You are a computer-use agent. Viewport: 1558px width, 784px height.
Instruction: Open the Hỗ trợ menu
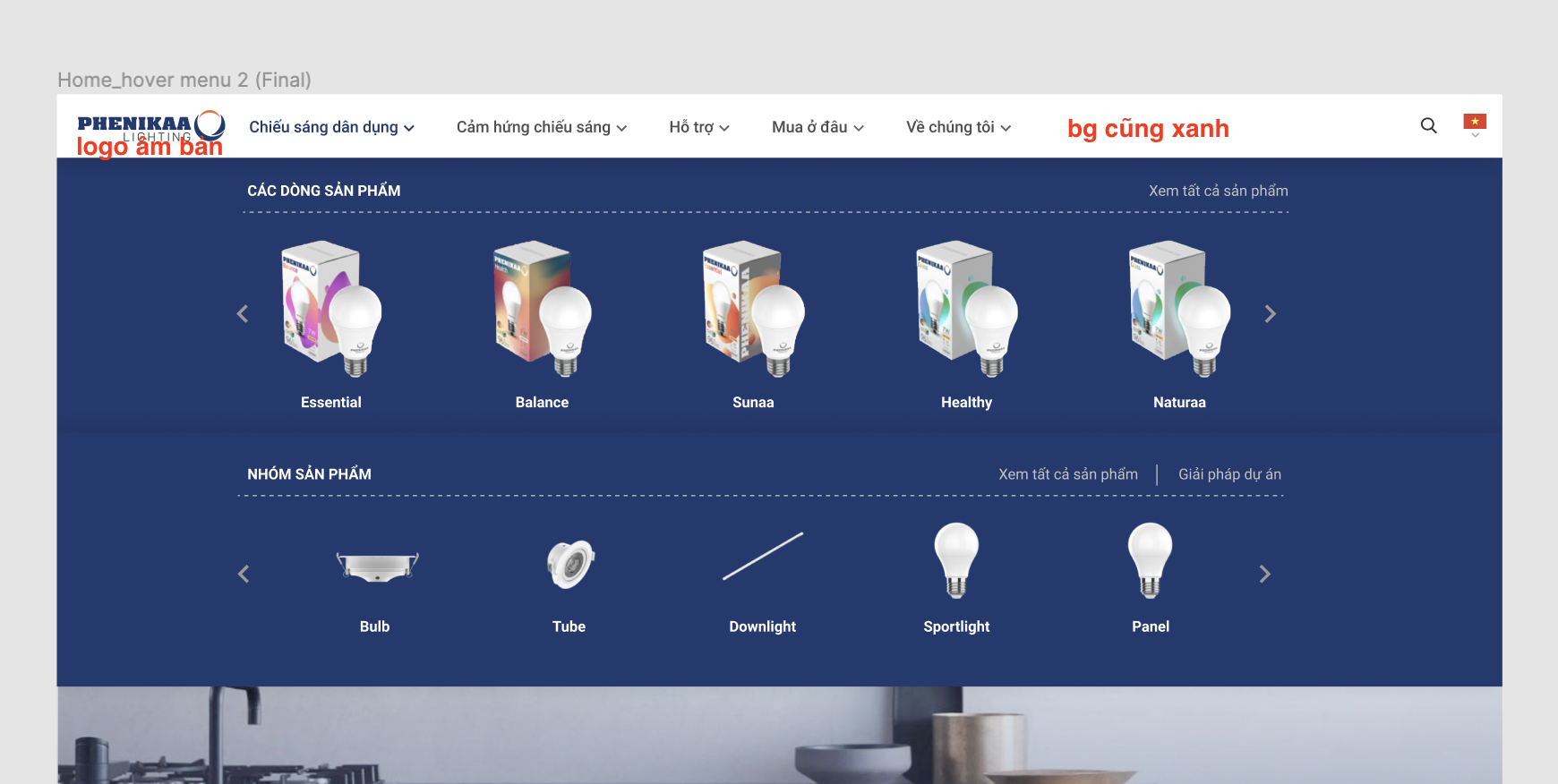click(698, 127)
